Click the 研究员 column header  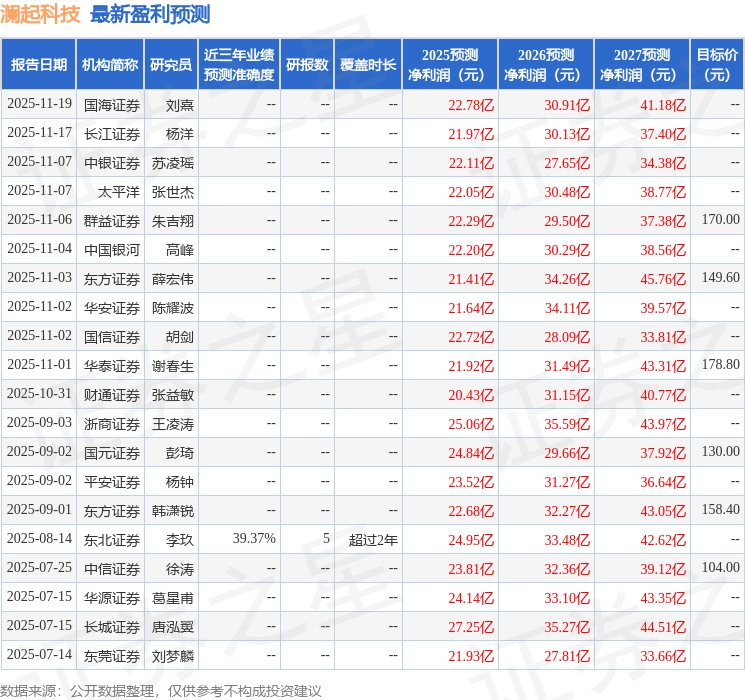tap(171, 65)
